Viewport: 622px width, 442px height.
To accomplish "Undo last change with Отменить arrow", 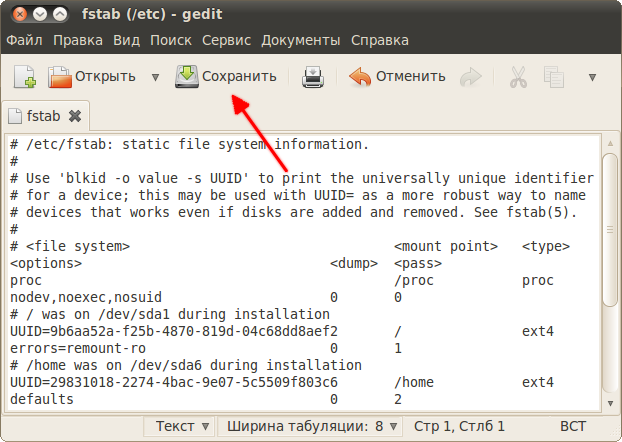I will pos(360,77).
